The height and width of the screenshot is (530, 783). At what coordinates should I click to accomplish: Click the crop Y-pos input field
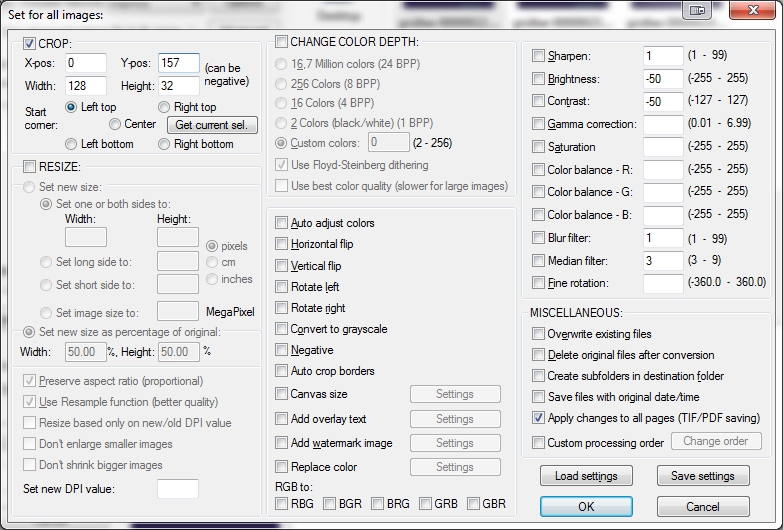[x=178, y=64]
